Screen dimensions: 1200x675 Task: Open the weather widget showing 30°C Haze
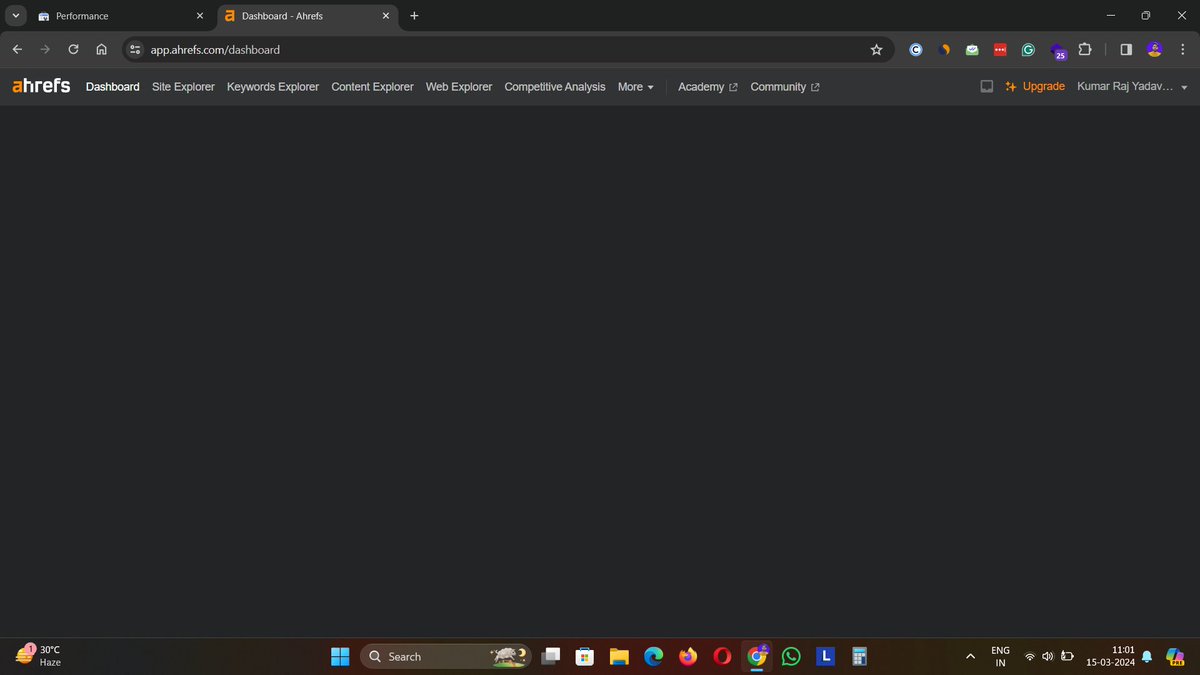(40, 656)
